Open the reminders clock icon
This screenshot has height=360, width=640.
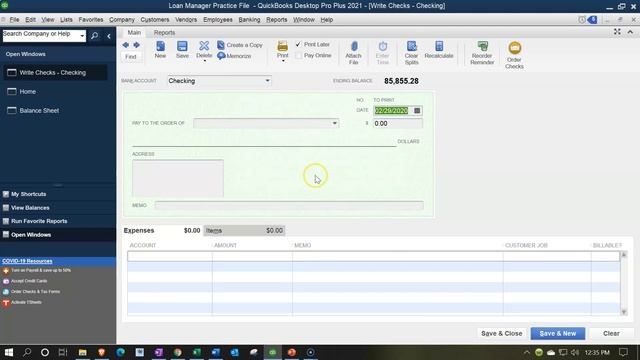pos(582,20)
